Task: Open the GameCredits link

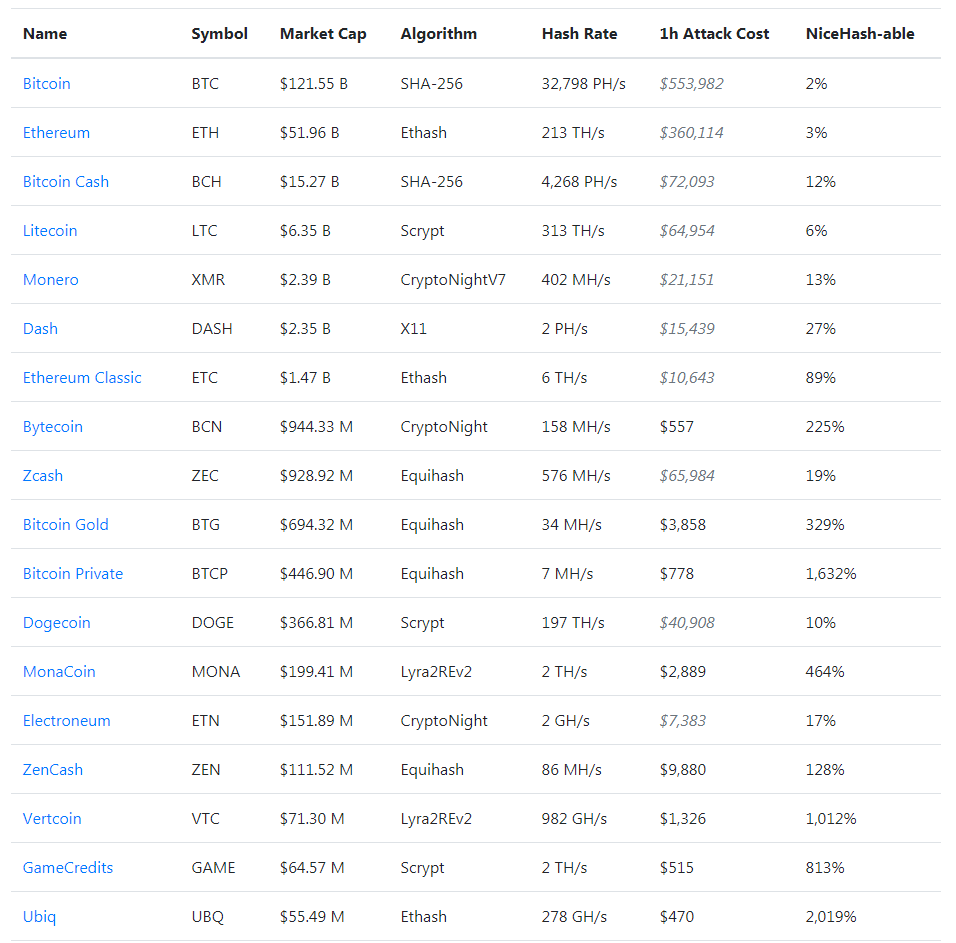Action: pyautogui.click(x=68, y=868)
